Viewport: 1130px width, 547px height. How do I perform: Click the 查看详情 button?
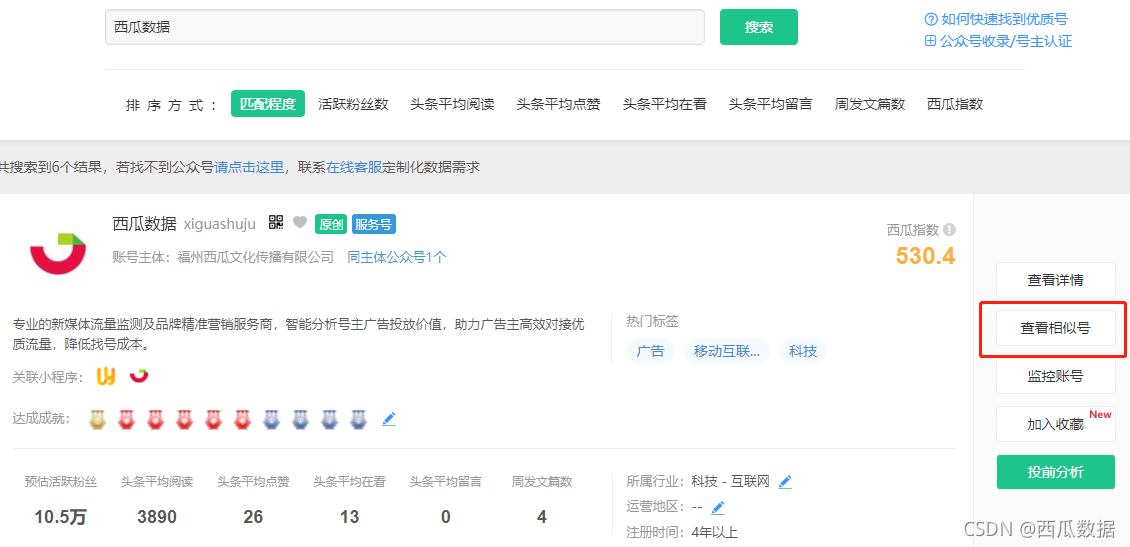[1055, 281]
